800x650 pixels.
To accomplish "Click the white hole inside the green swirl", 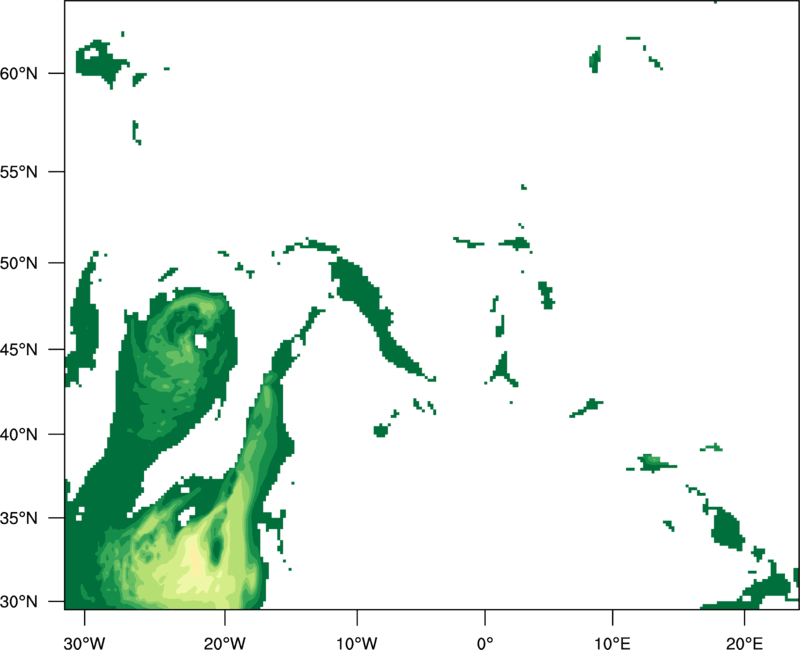I will 202,342.
